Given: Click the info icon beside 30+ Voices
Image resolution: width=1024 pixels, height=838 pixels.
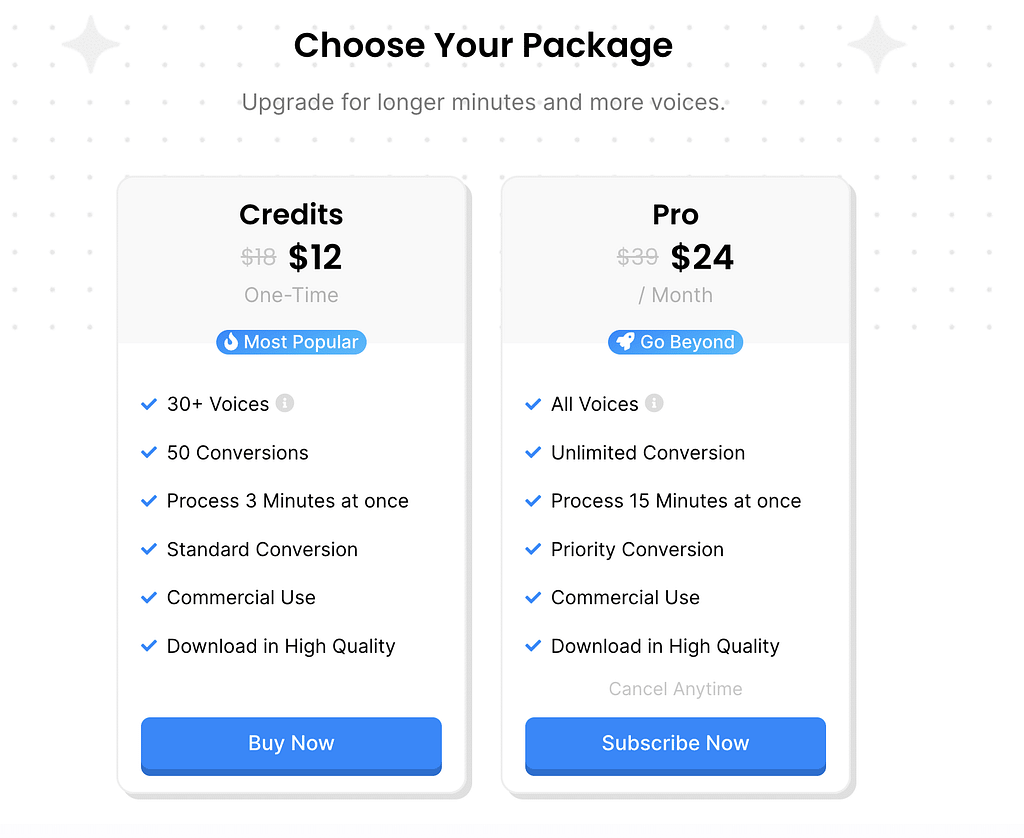Looking at the screenshot, I should coord(285,403).
